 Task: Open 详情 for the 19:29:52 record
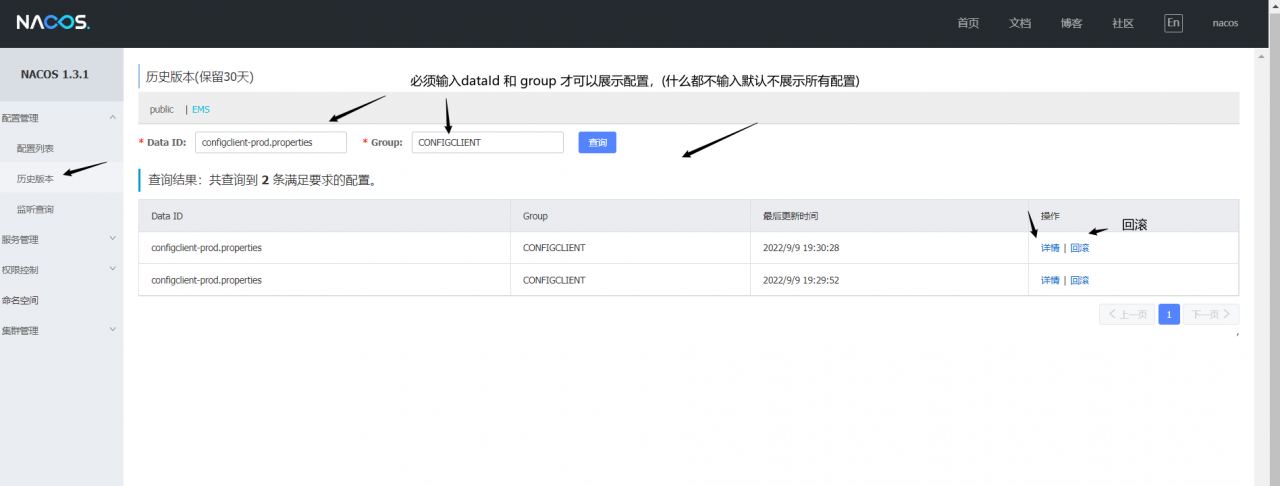tap(1050, 280)
